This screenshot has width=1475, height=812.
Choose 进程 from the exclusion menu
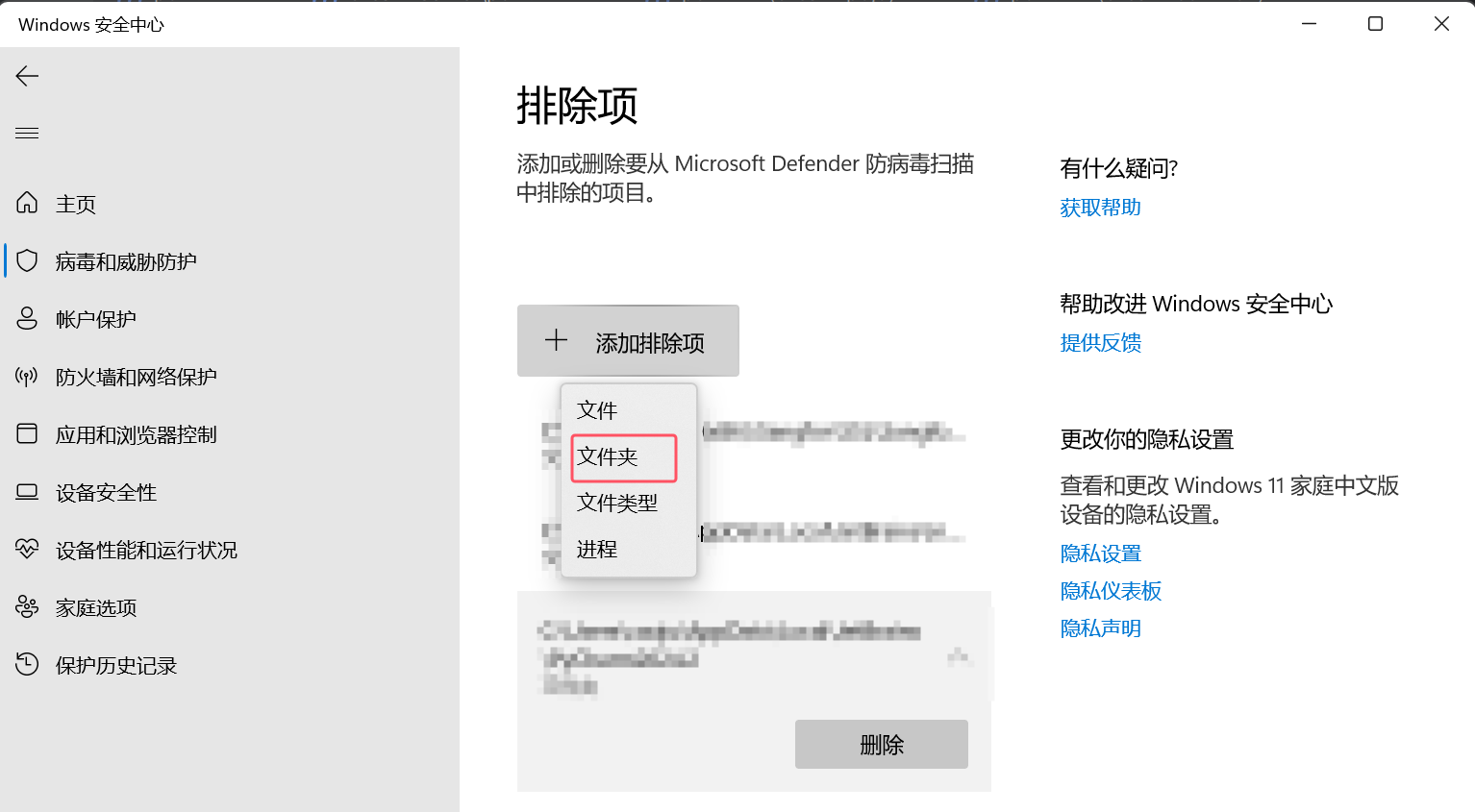tap(628, 549)
